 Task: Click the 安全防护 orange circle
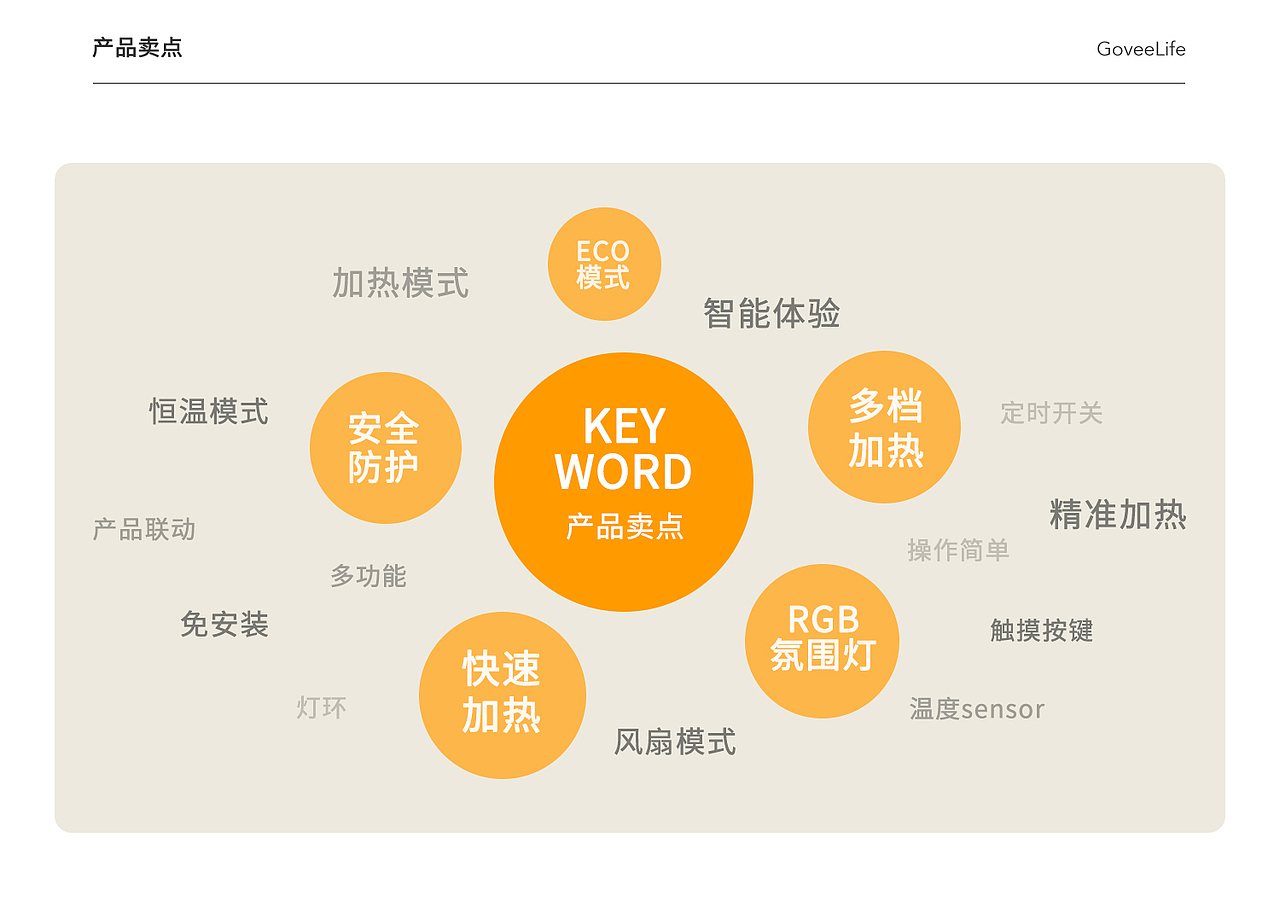point(385,448)
